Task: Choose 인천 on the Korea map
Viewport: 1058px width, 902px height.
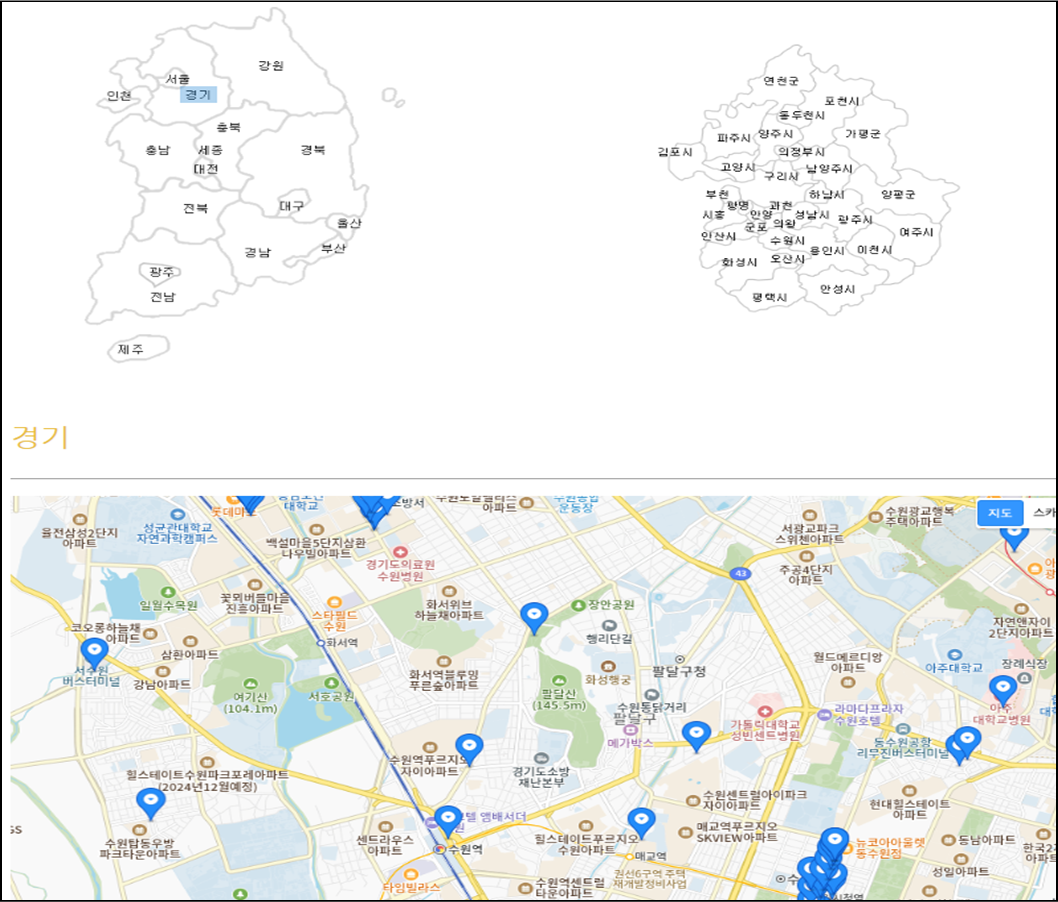Action: [x=119, y=96]
